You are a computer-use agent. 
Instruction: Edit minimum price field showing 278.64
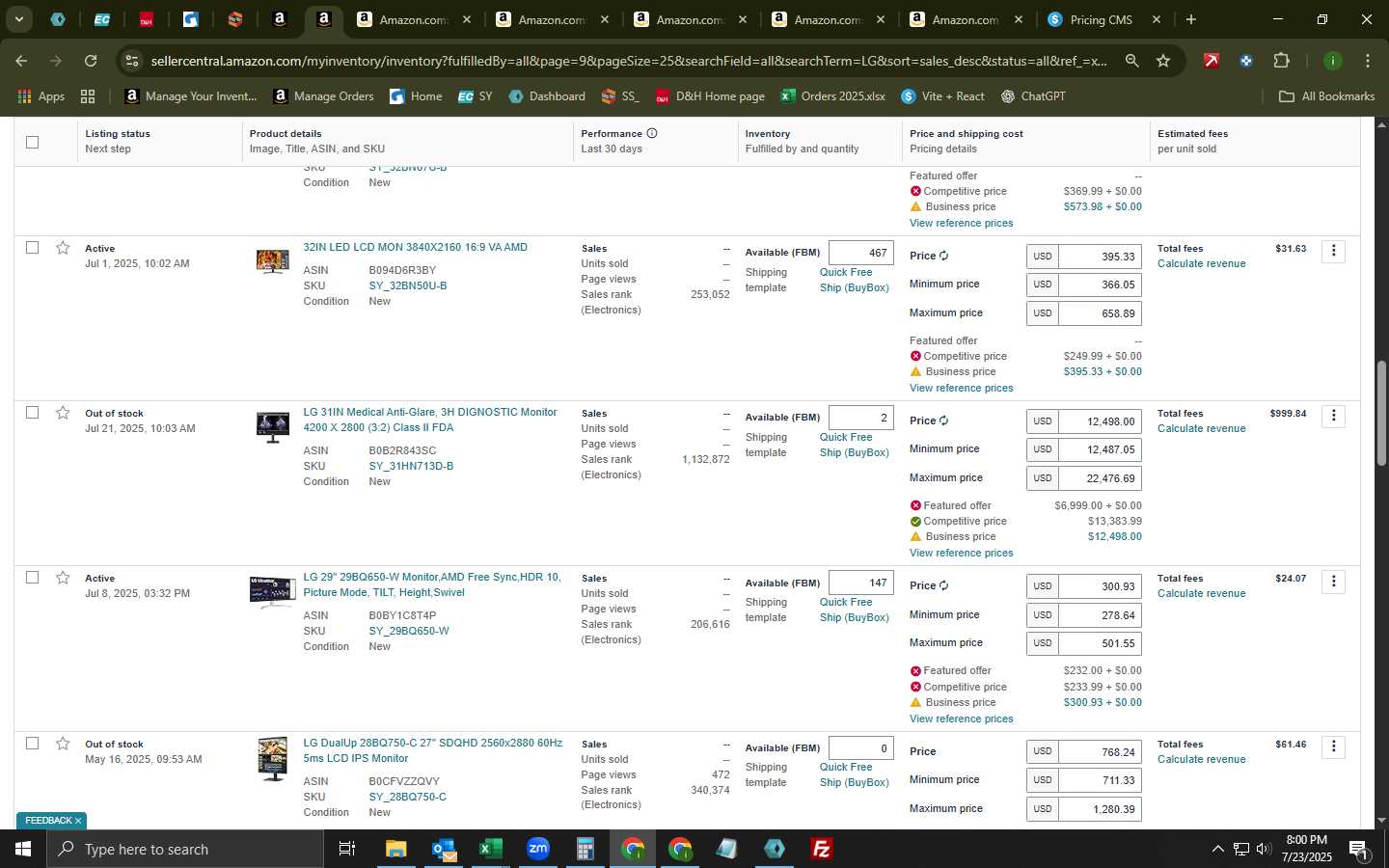pos(1100,614)
